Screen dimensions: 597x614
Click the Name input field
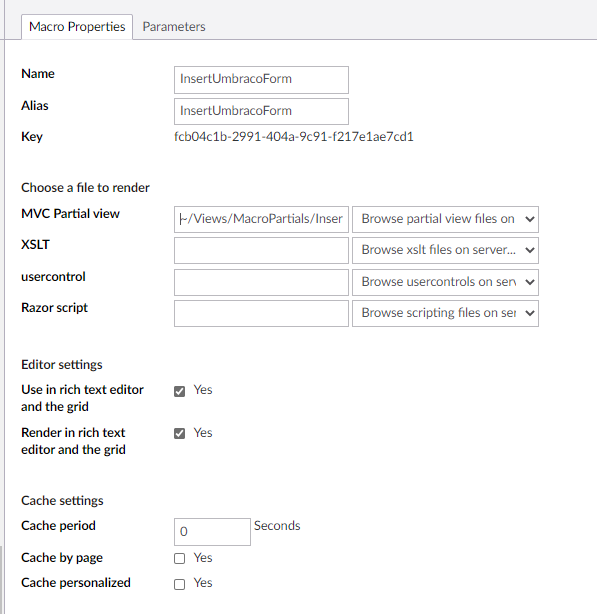261,79
